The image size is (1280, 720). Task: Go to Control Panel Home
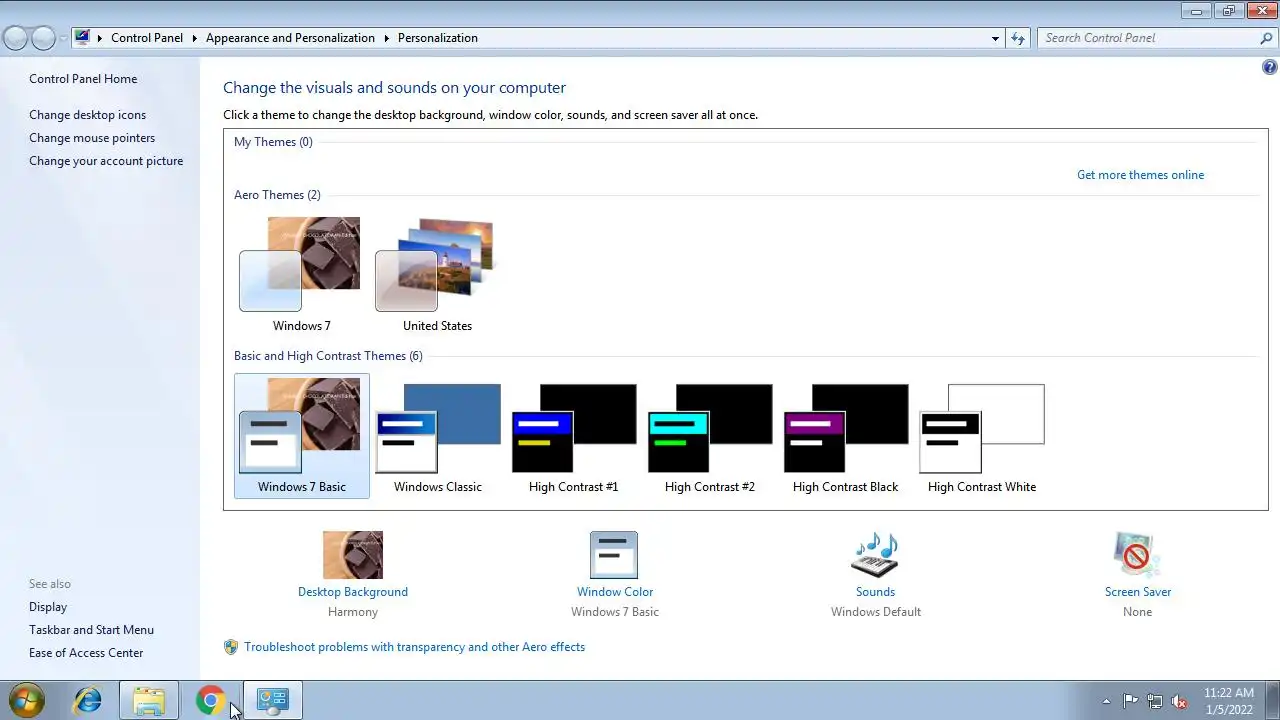click(x=83, y=79)
